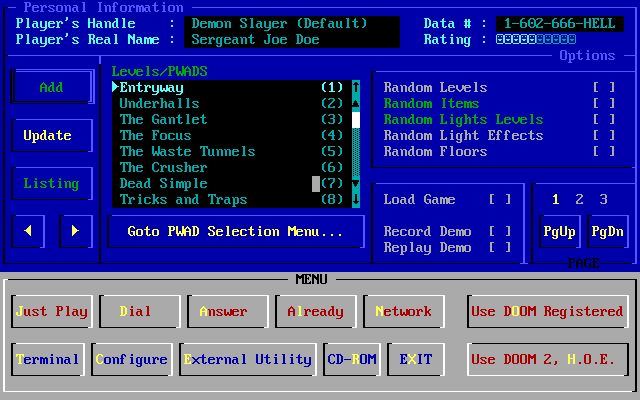
Task: Select The Gantlet level
Action: 231,120
